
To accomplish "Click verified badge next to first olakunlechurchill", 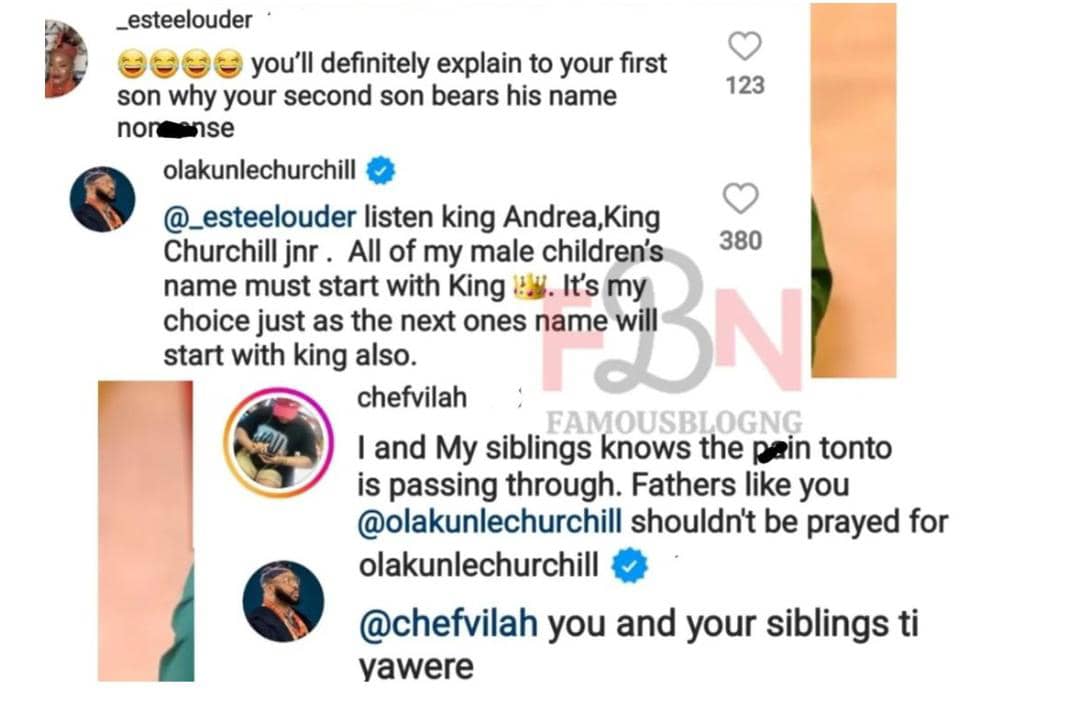I will pyautogui.click(x=380, y=170).
